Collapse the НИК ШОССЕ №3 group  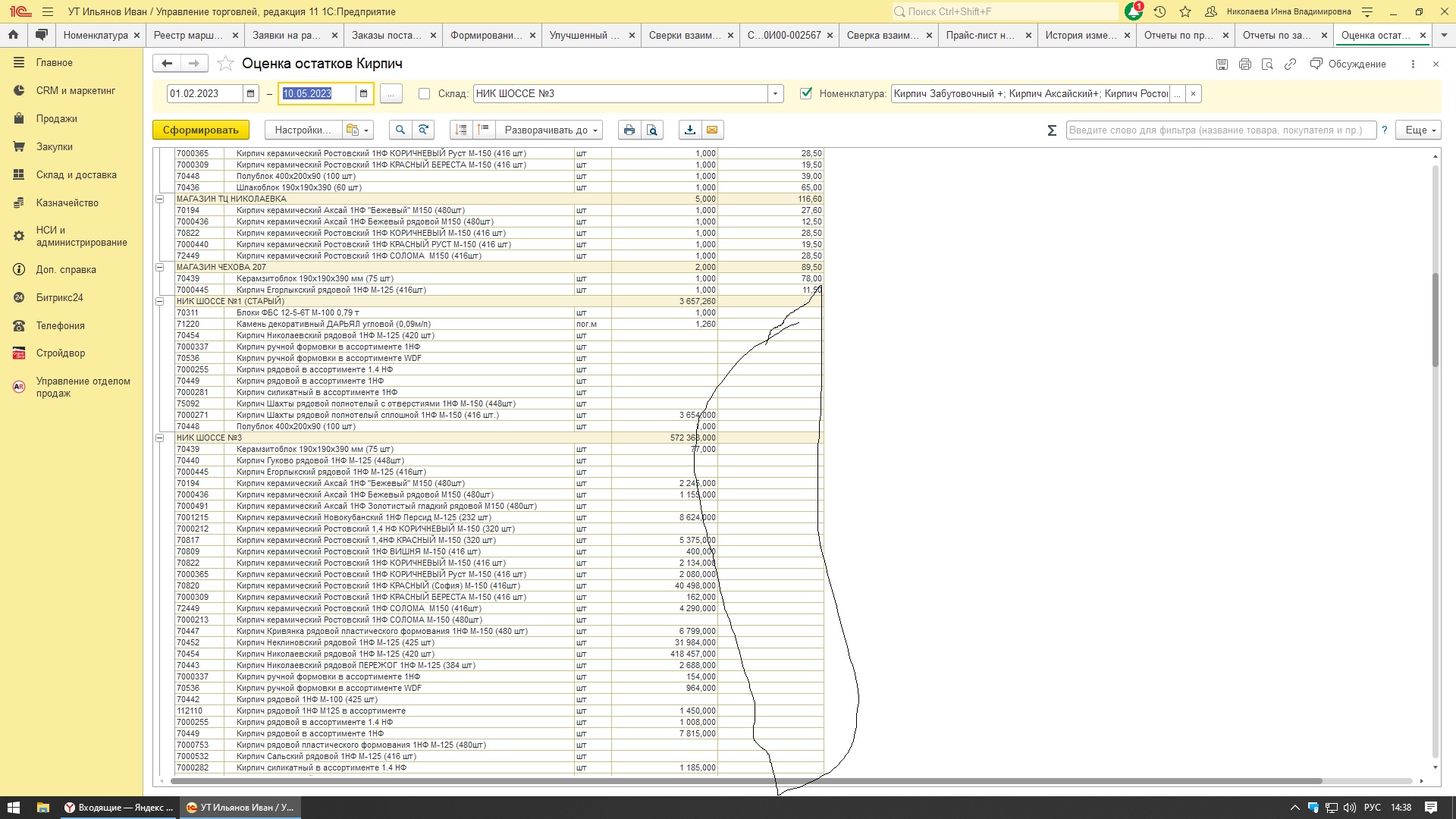(160, 438)
